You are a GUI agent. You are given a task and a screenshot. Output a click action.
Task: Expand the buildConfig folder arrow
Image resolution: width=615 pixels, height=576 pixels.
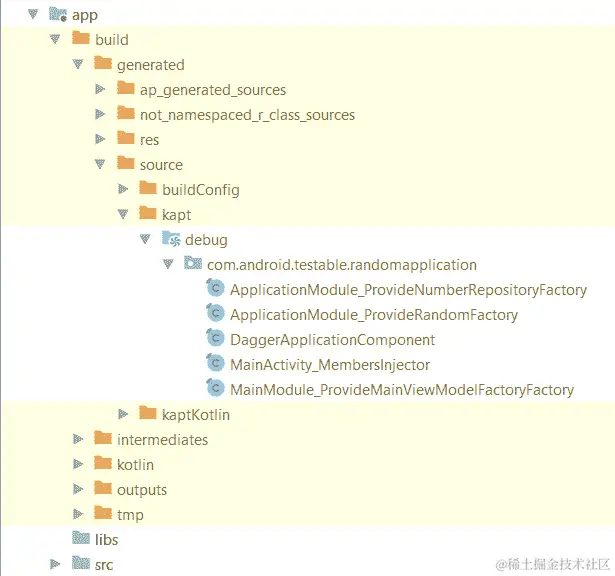pos(123,189)
